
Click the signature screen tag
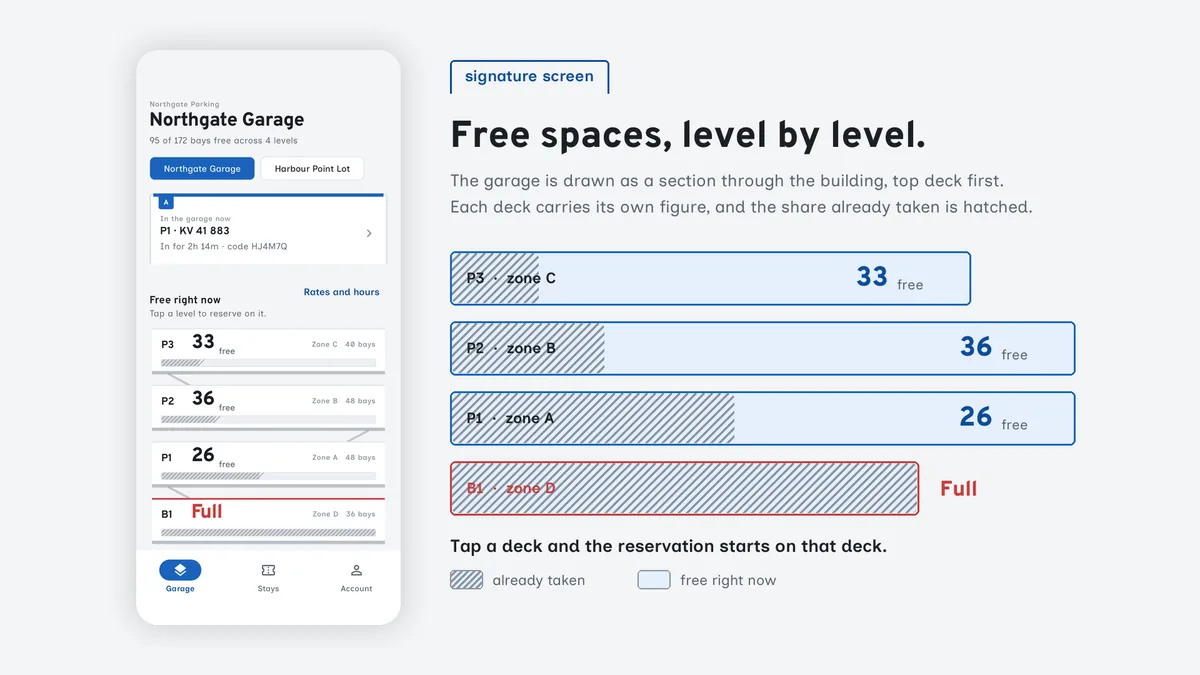click(529, 77)
